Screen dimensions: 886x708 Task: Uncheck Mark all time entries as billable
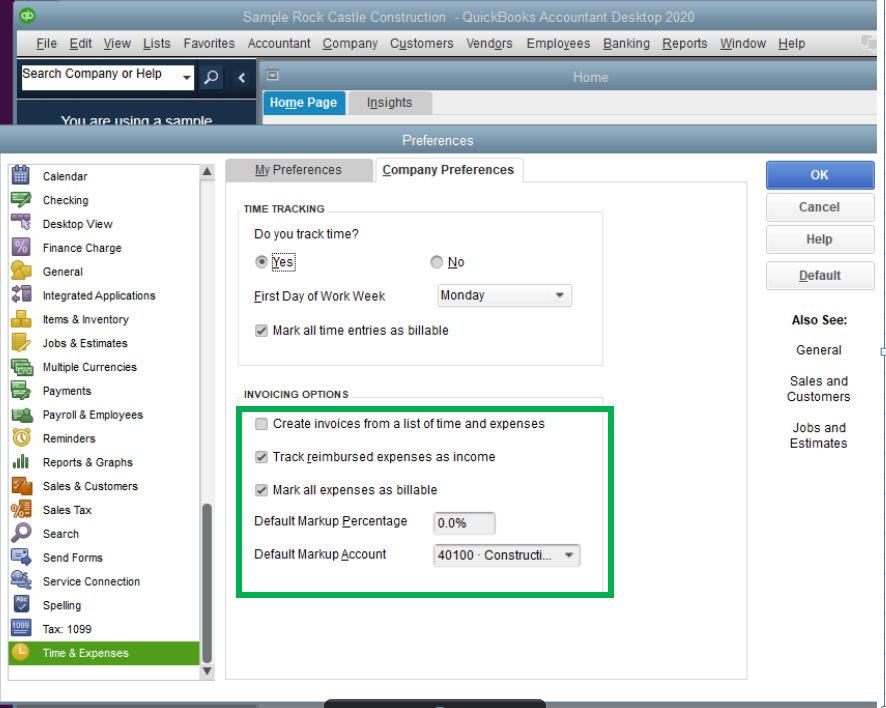tap(261, 331)
